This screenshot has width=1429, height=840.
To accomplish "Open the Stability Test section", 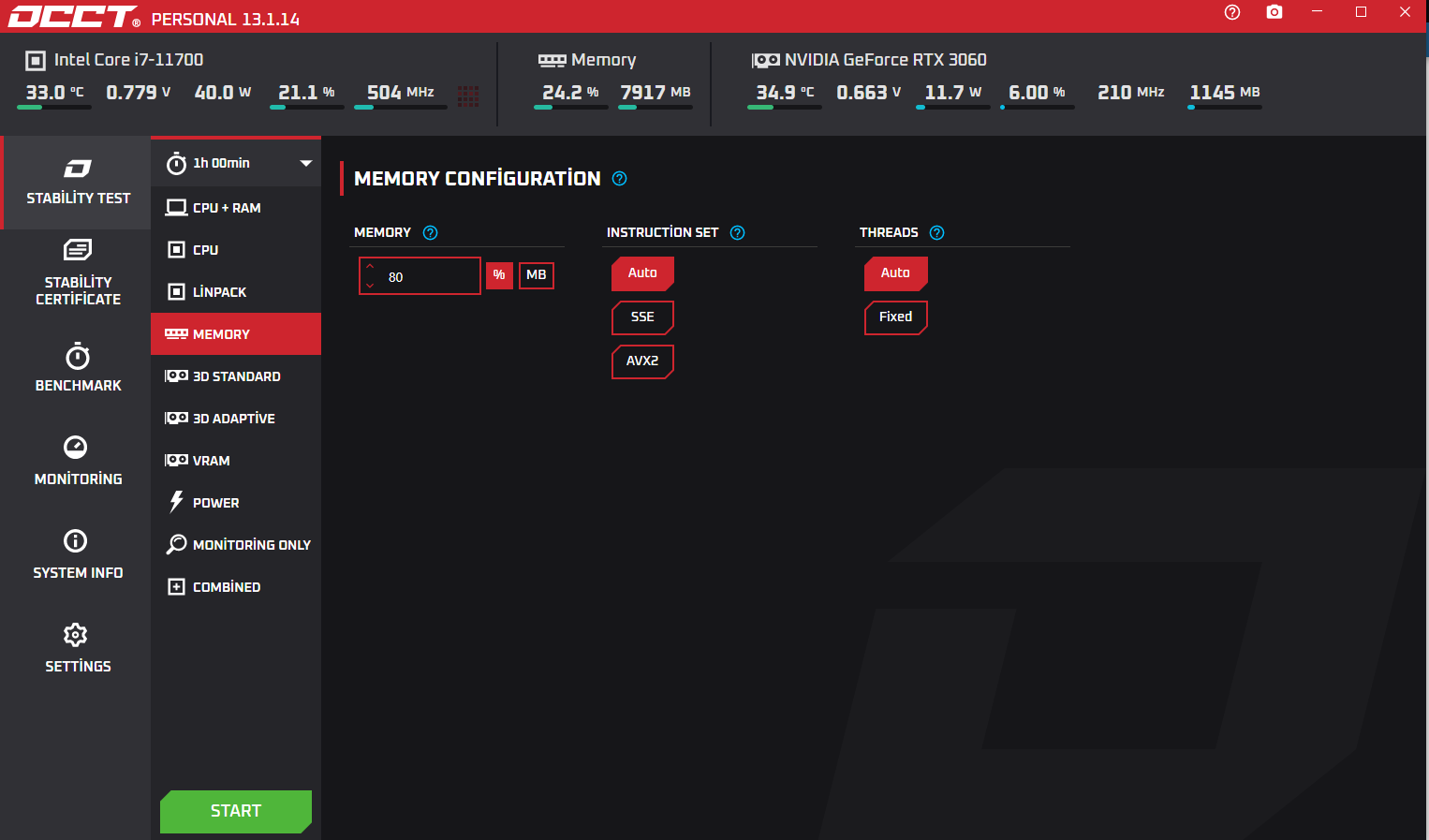I will (x=78, y=183).
